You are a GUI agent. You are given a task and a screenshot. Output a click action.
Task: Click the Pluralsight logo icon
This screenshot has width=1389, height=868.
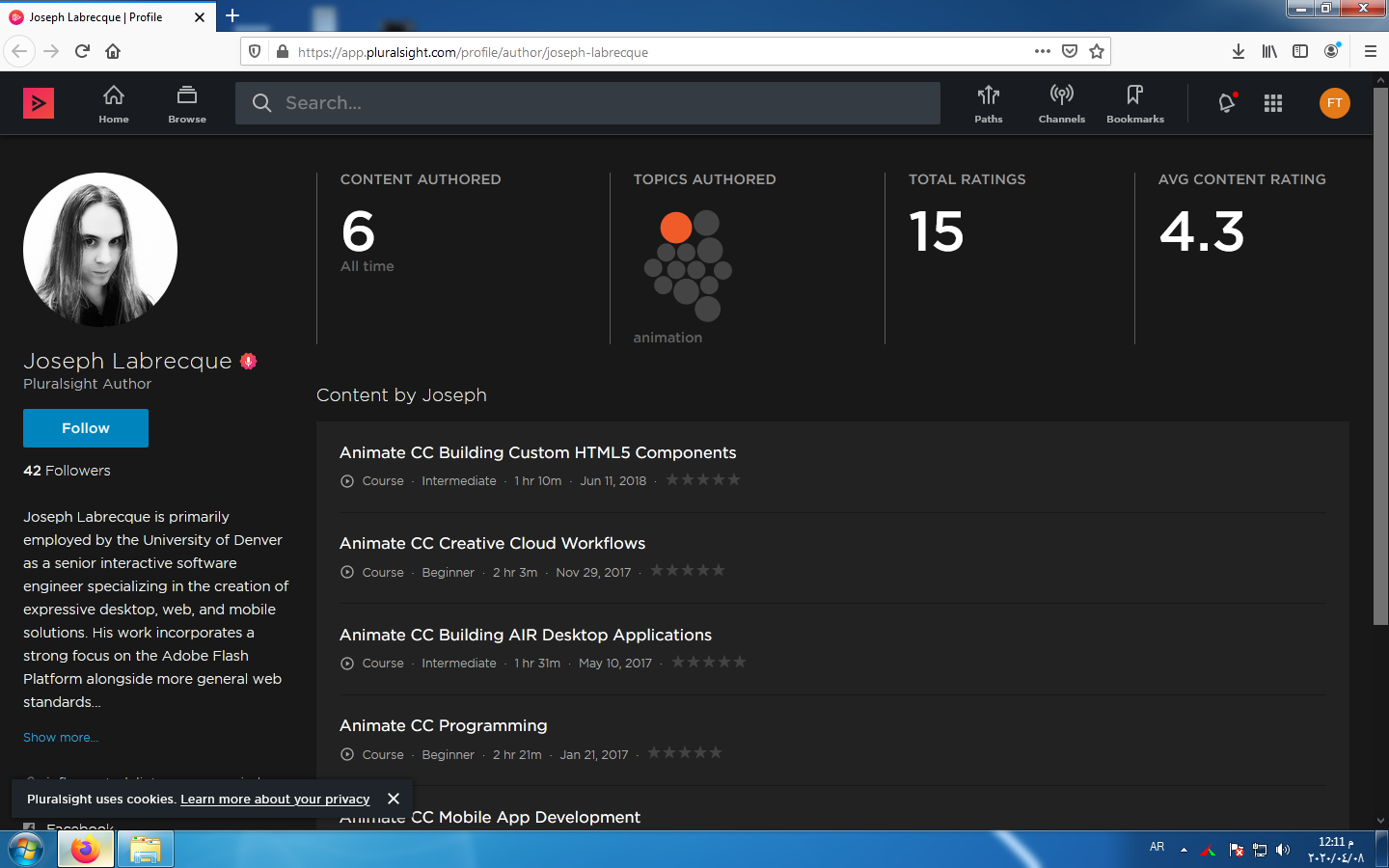39,103
